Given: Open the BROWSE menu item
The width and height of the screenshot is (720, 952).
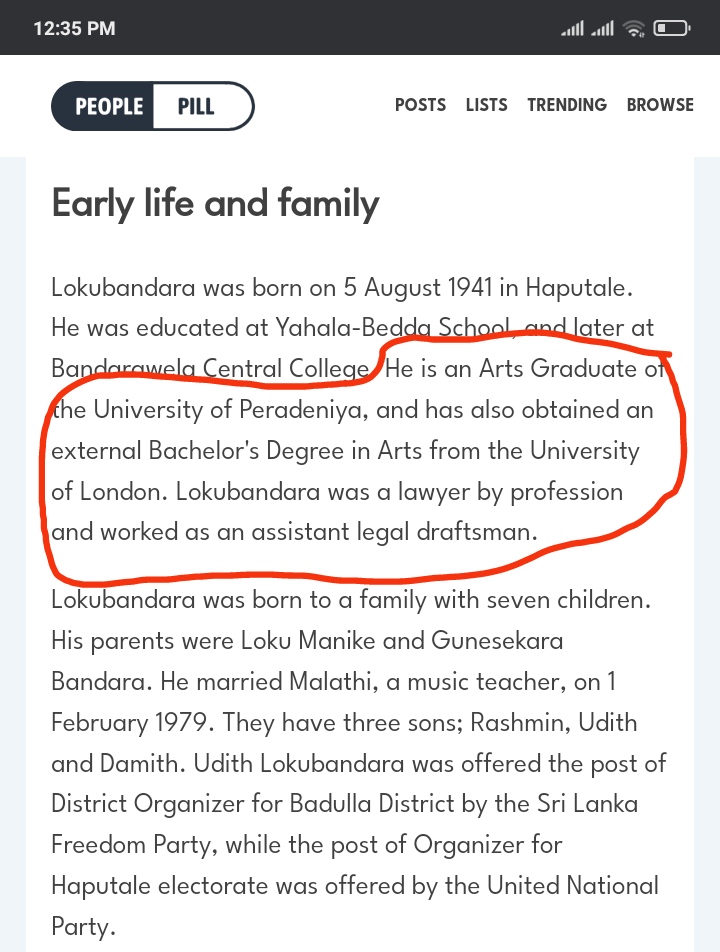Looking at the screenshot, I should [x=660, y=105].
